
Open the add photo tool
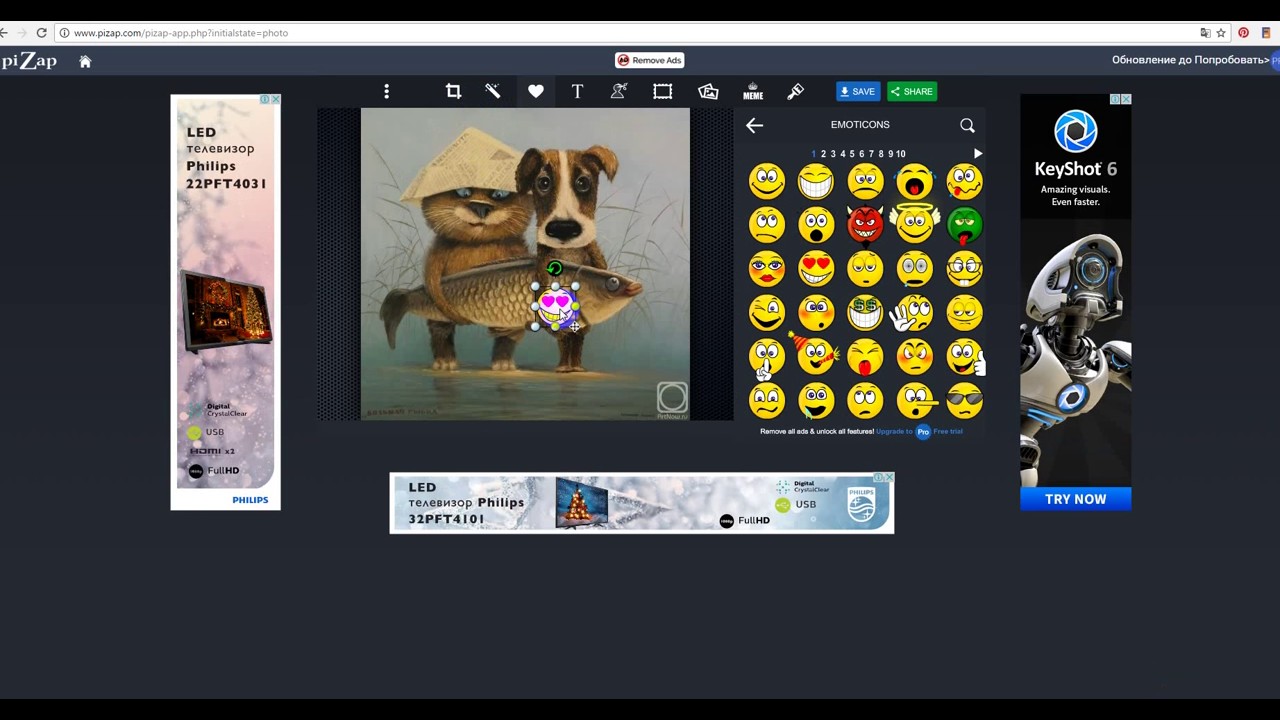(708, 91)
